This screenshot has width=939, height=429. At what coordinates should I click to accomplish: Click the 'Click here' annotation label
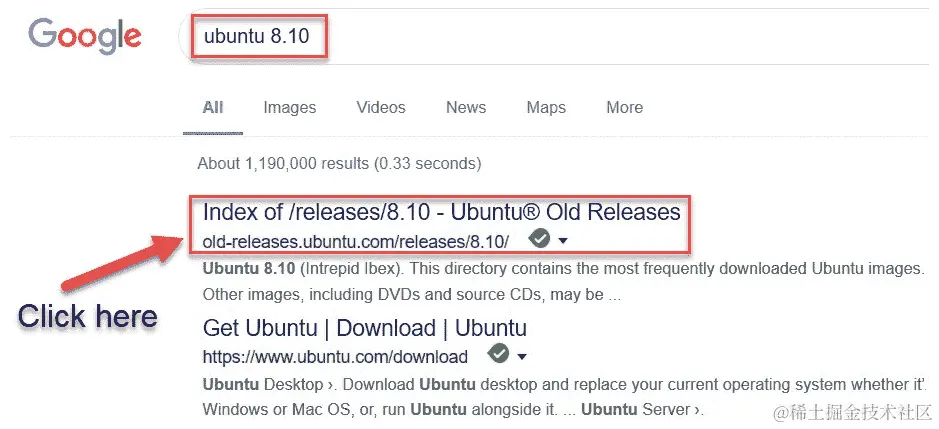88,317
